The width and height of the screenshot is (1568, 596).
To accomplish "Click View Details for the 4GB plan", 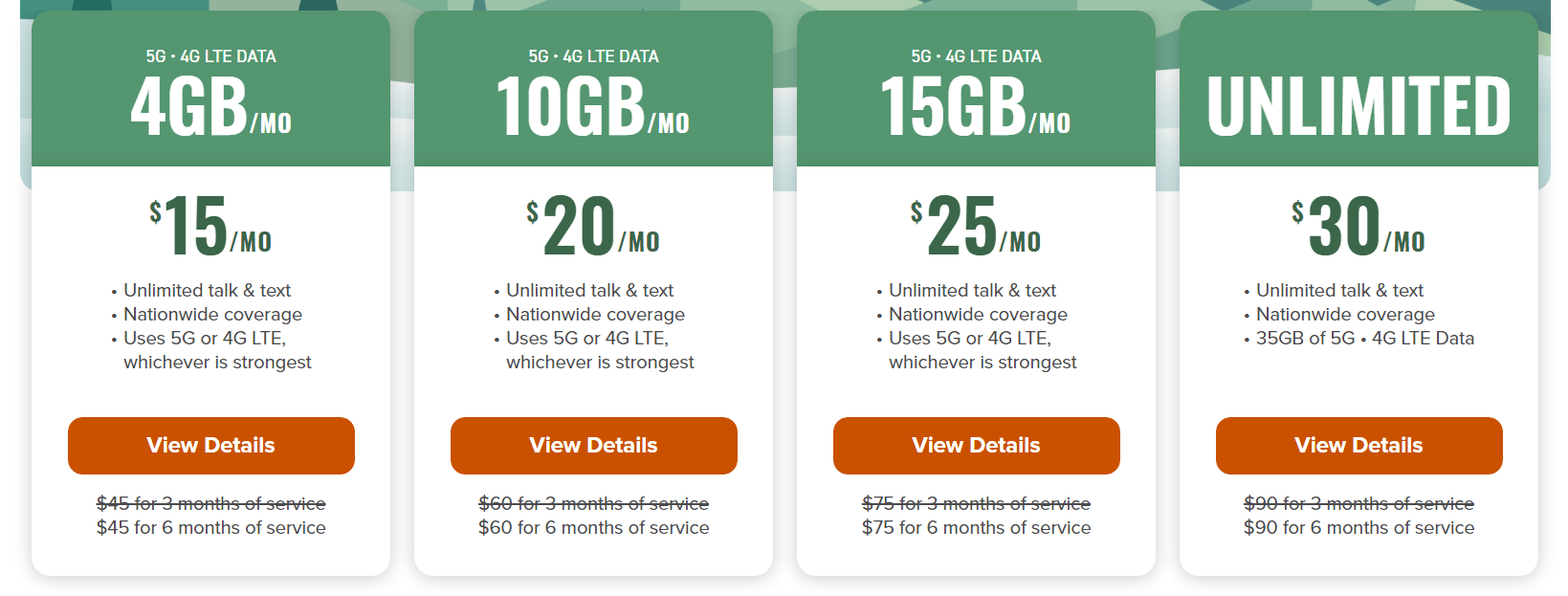I will (210, 446).
